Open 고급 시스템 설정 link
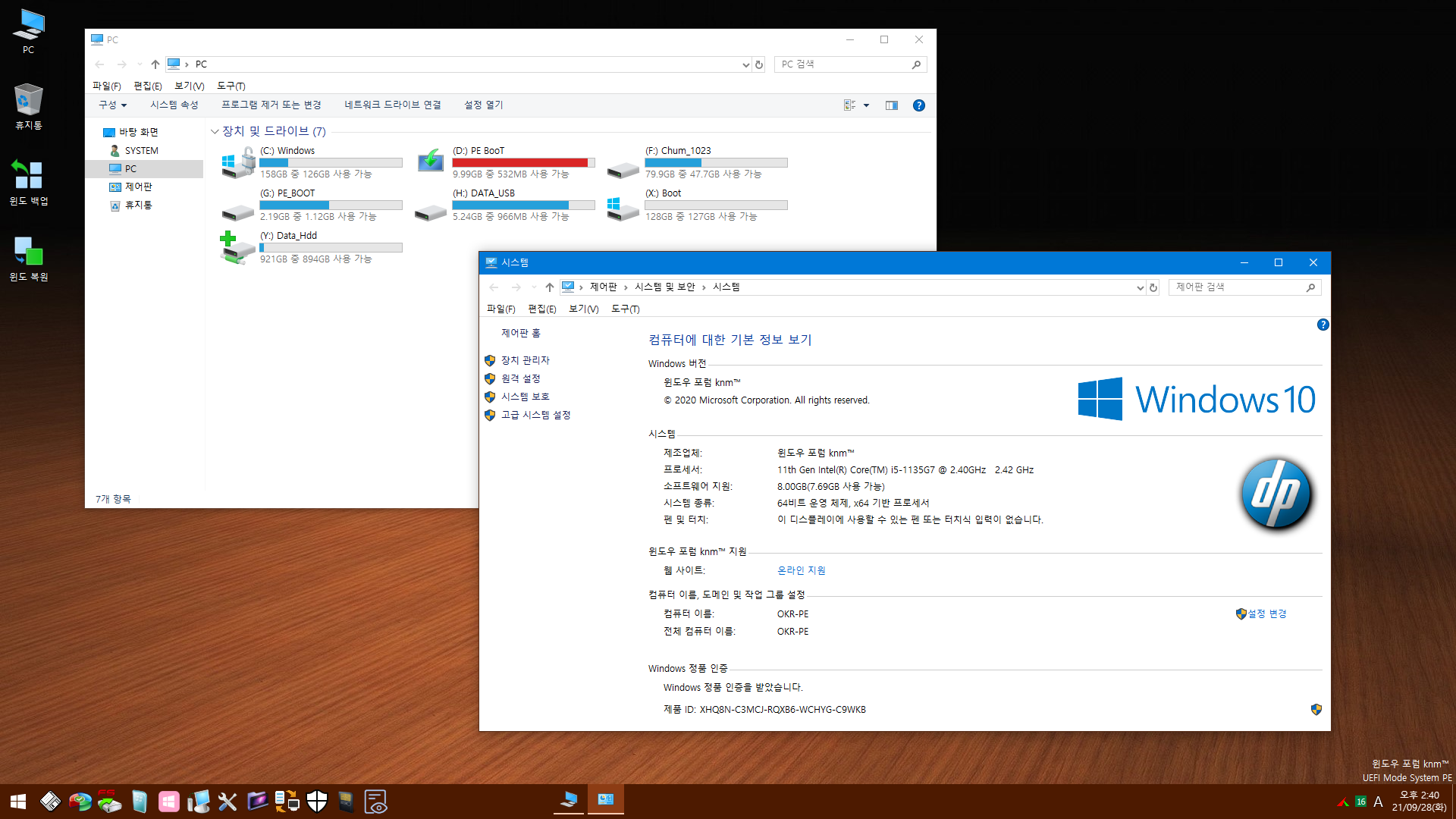1456x819 pixels. (x=535, y=415)
